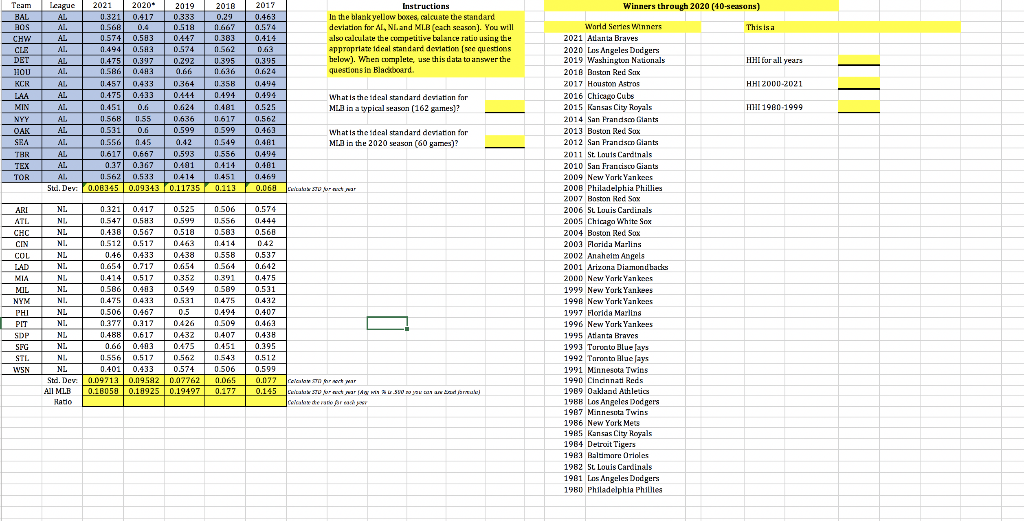Select the LAD team cell
Viewport: 1024px width, 521px height.
pyautogui.click(x=21, y=265)
